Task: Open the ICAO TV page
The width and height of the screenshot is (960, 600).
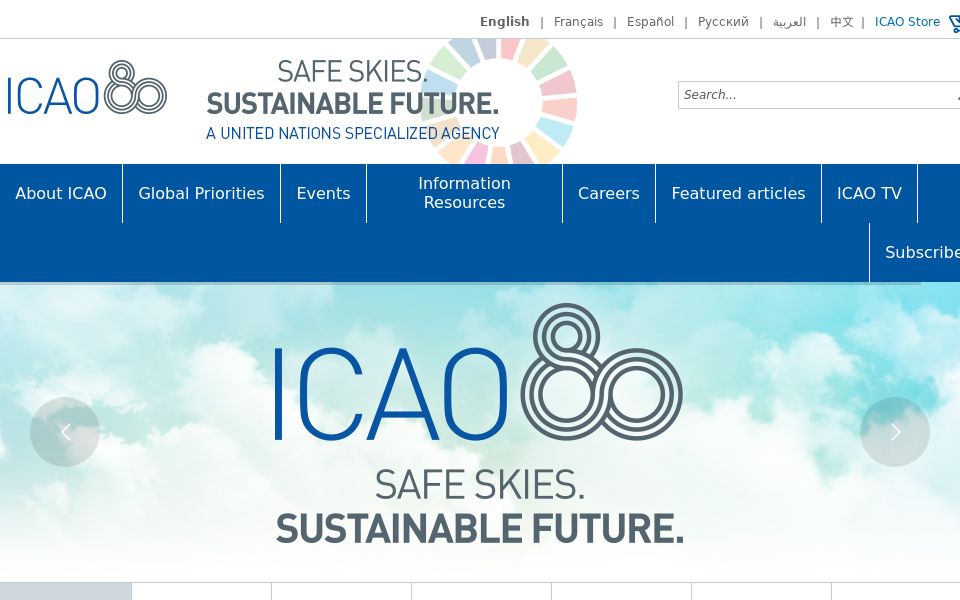Action: (869, 193)
